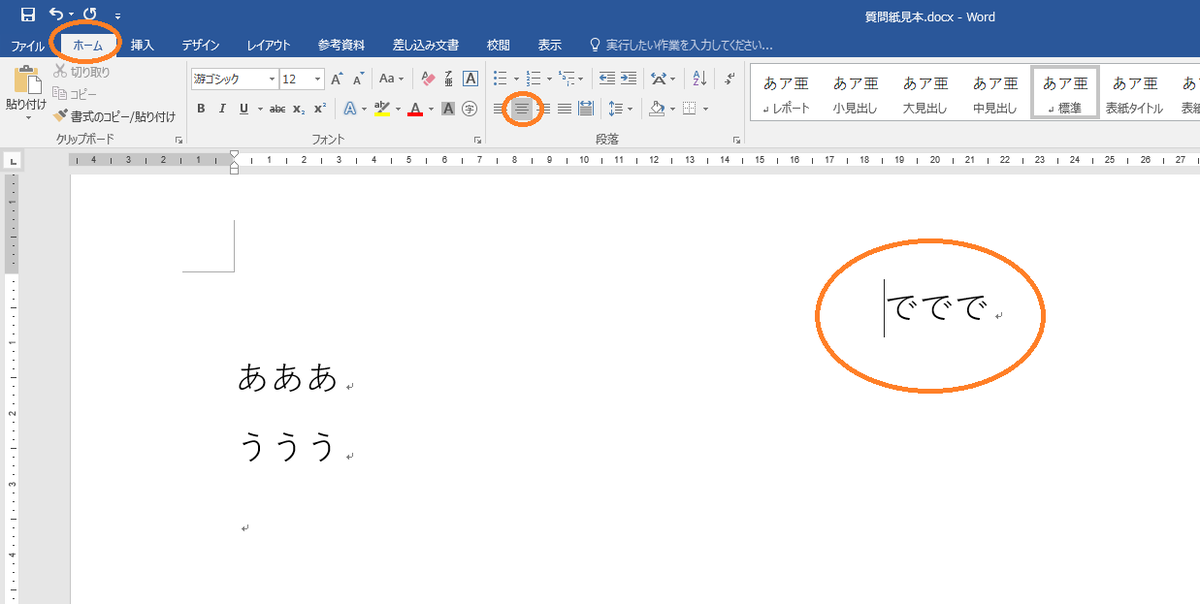Toggle underline formatting
This screenshot has height=604, width=1200.
click(243, 108)
